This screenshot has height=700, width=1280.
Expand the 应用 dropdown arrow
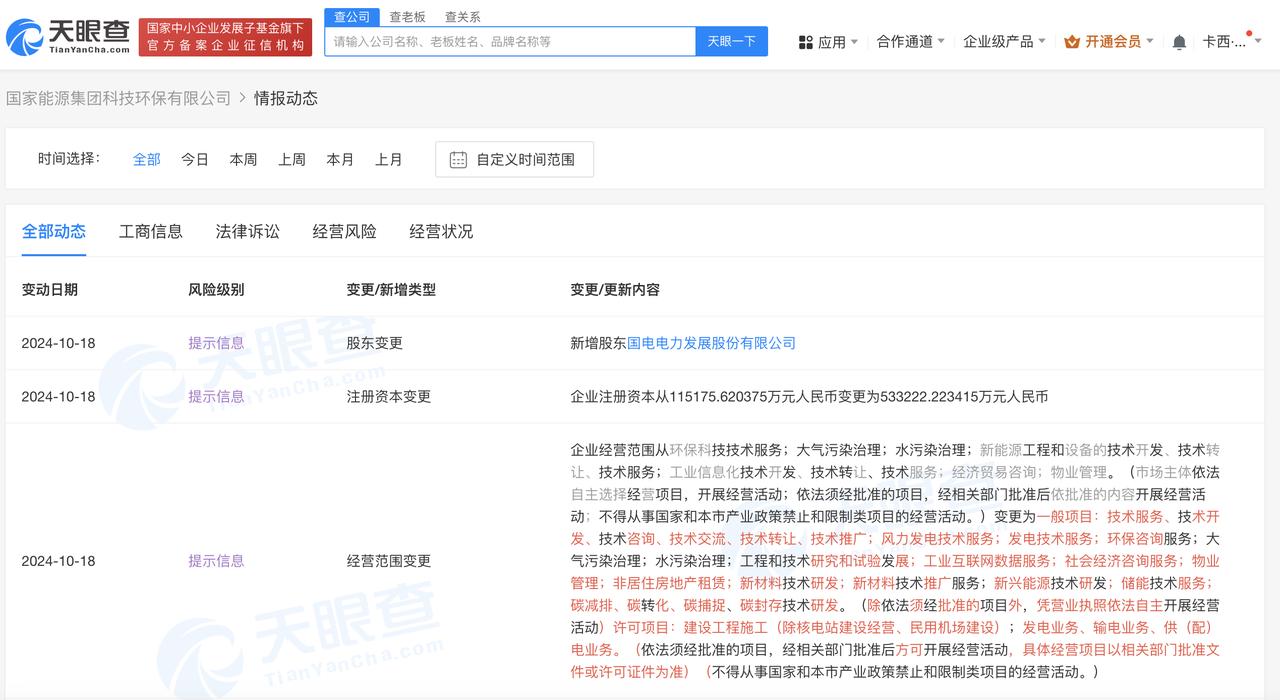(x=854, y=42)
